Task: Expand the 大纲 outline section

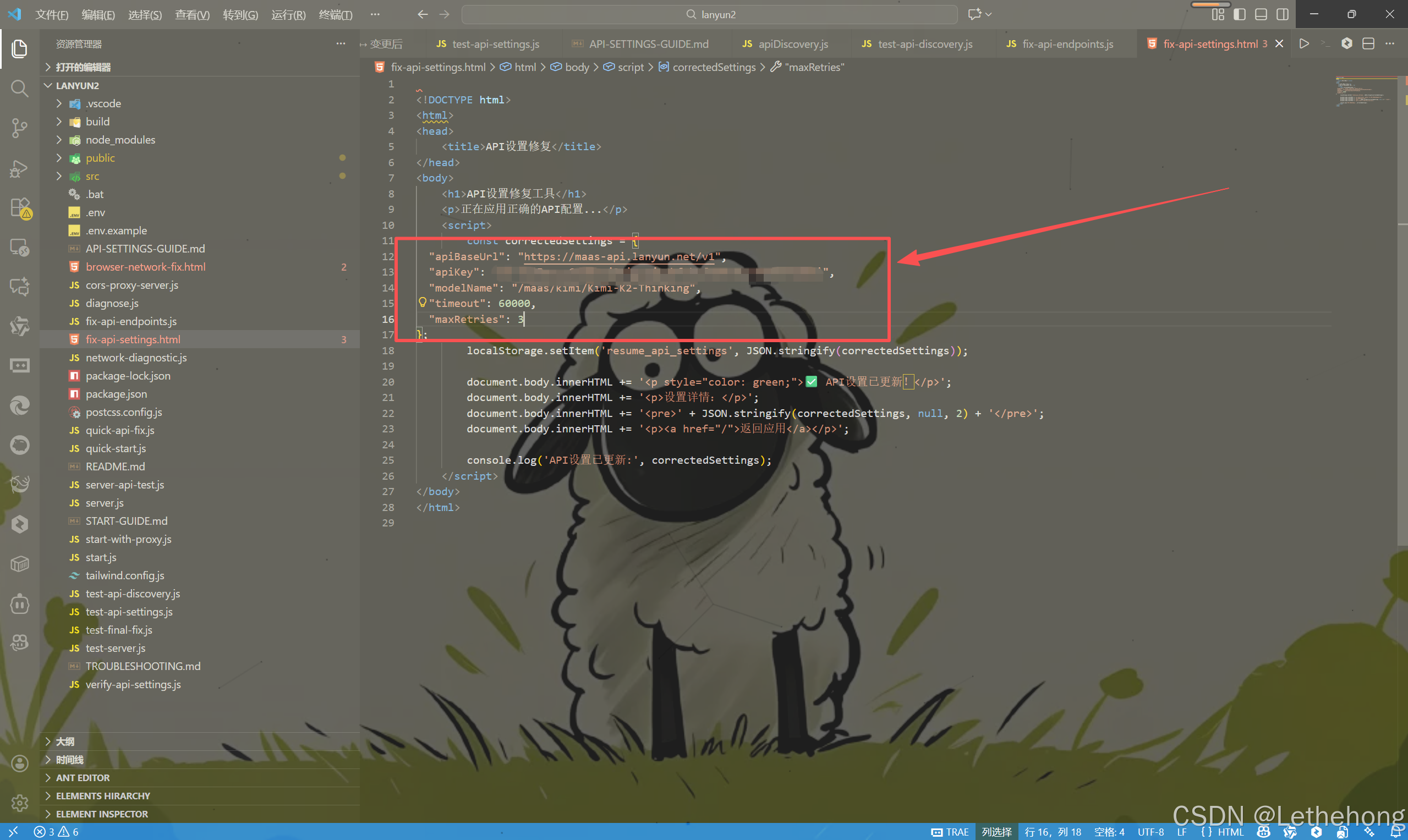Action: coord(65,741)
